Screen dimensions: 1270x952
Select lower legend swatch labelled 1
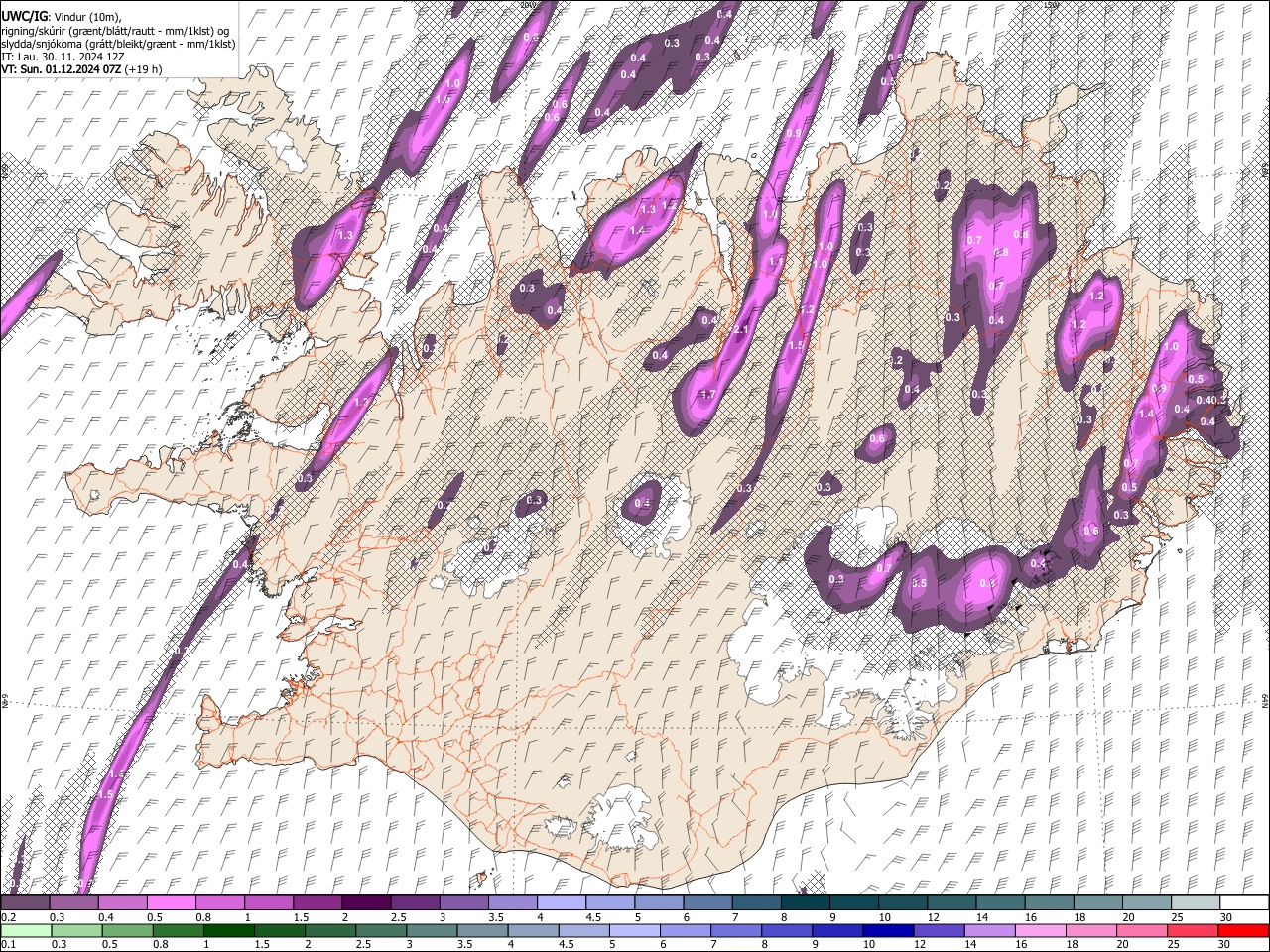pyautogui.click(x=228, y=930)
